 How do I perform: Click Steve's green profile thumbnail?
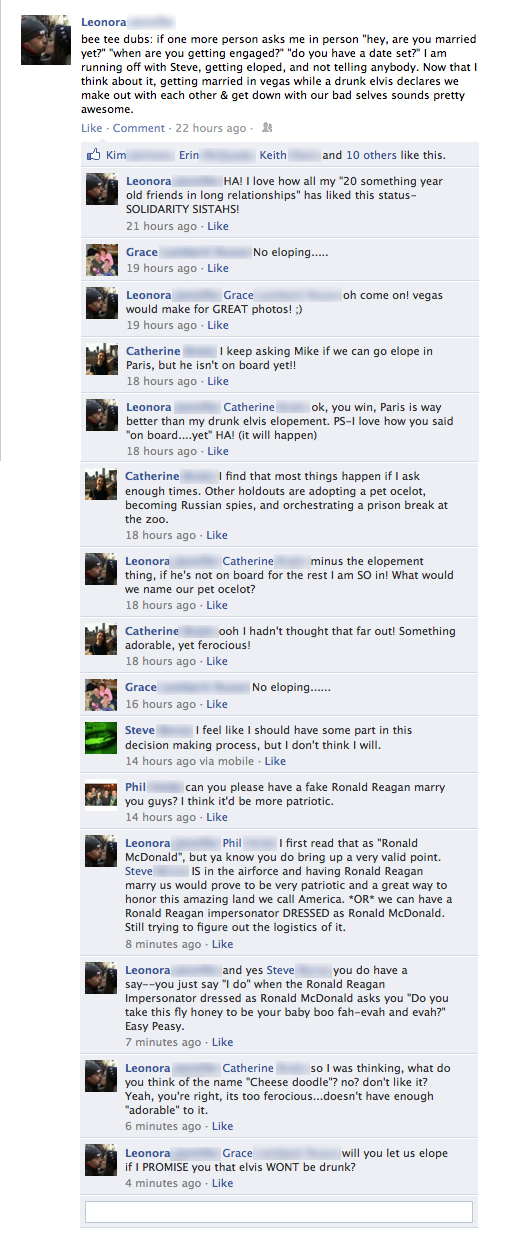103,740
